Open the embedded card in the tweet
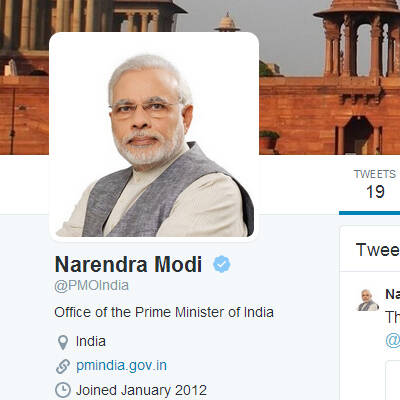400x400 pixels. coord(393,380)
